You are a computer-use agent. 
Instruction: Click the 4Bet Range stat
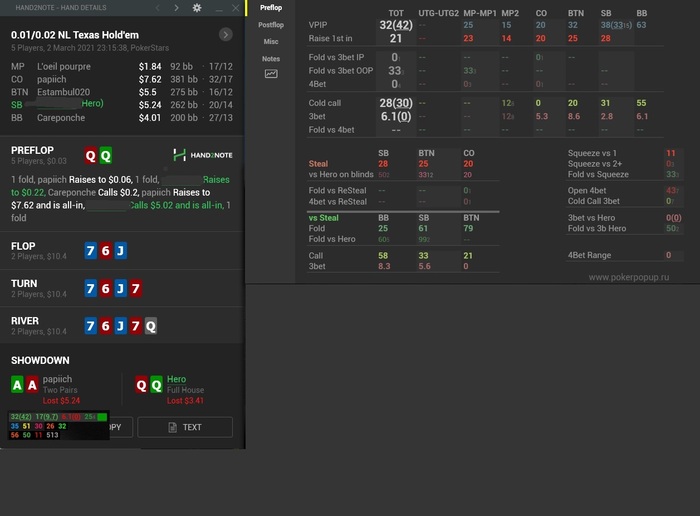coord(589,255)
